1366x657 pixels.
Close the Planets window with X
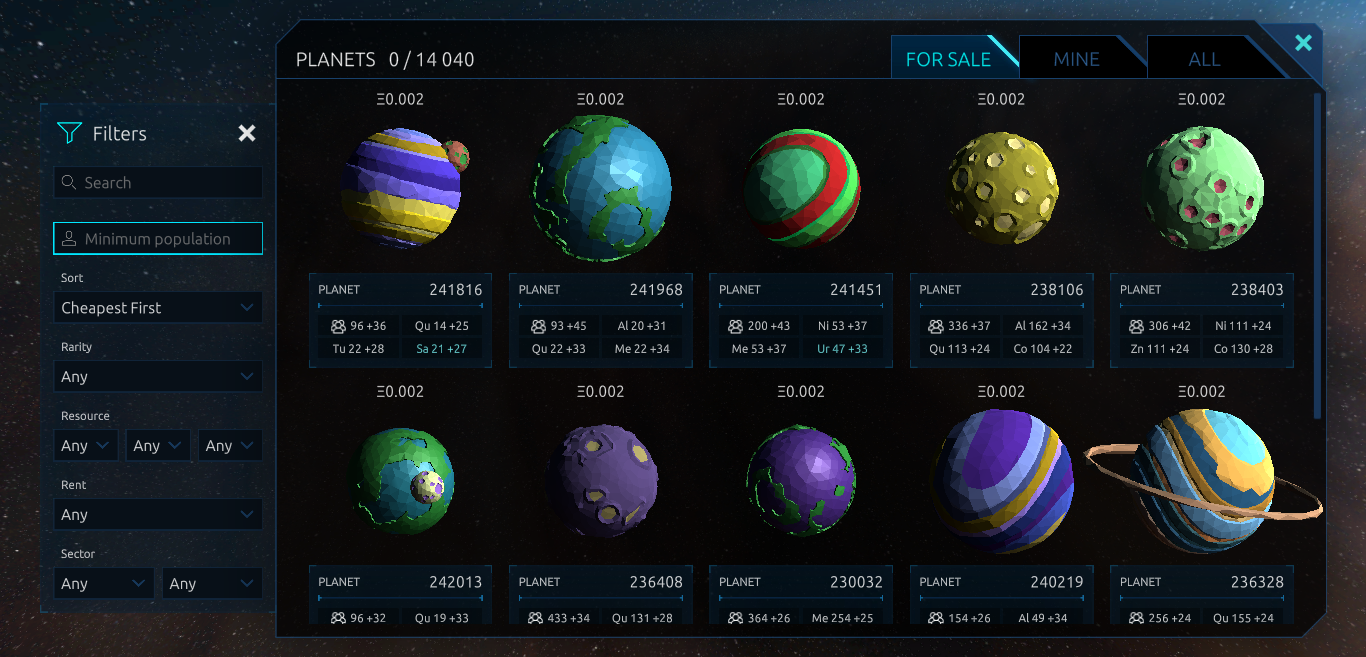1303,43
